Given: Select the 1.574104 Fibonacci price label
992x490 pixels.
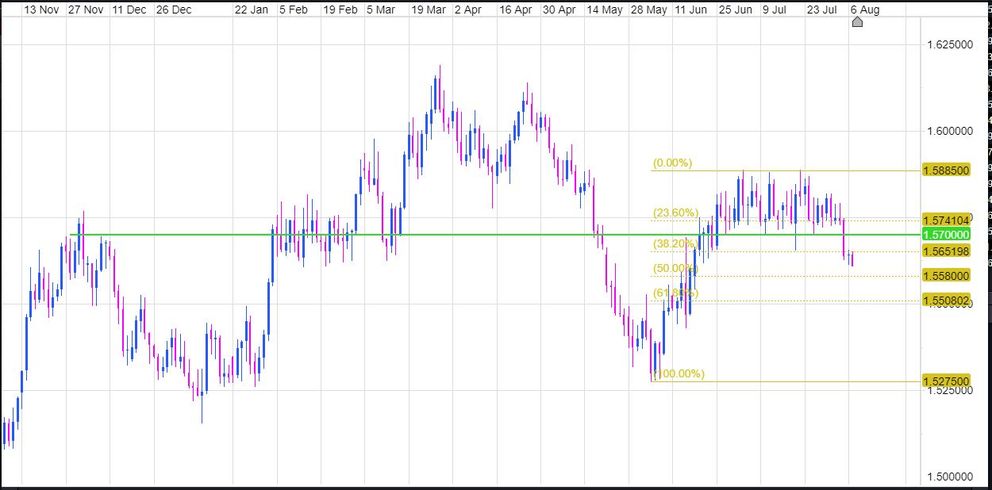Looking at the screenshot, I should [x=946, y=220].
